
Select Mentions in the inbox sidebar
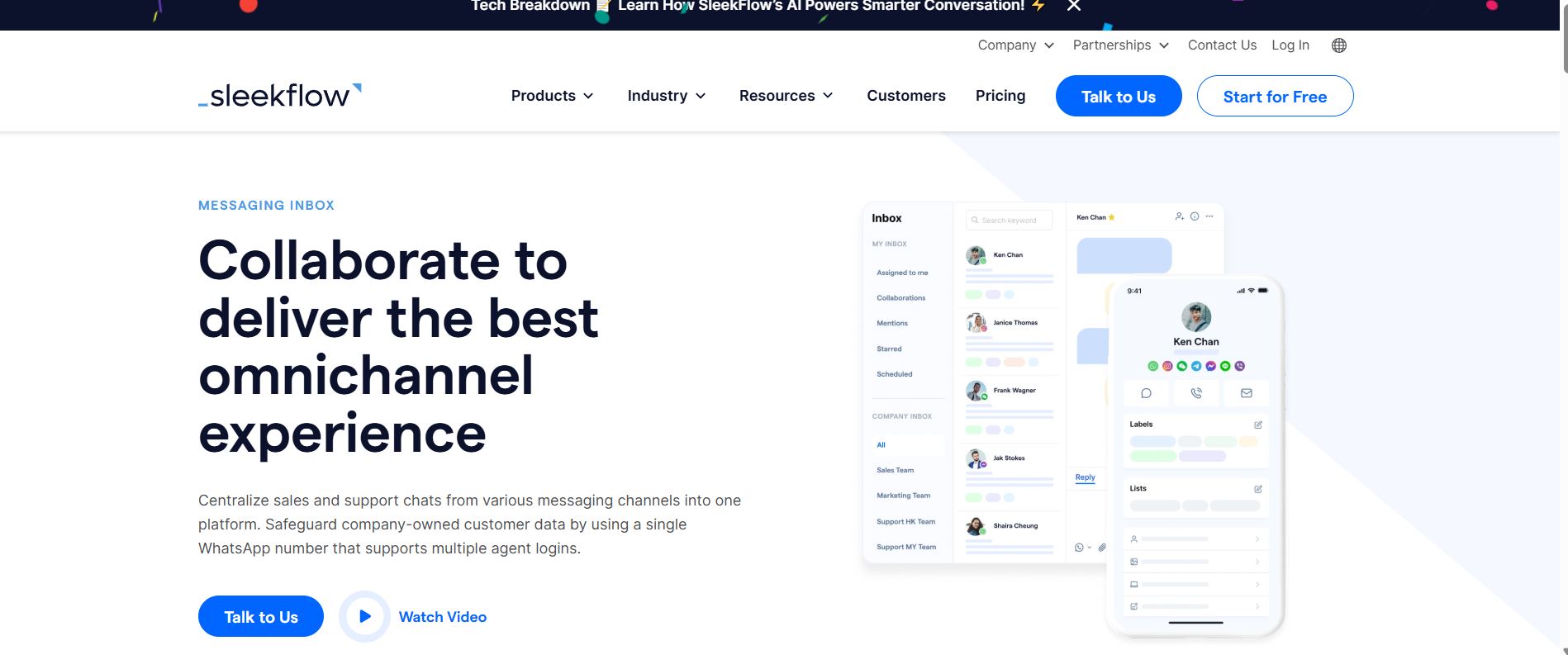[x=892, y=324]
